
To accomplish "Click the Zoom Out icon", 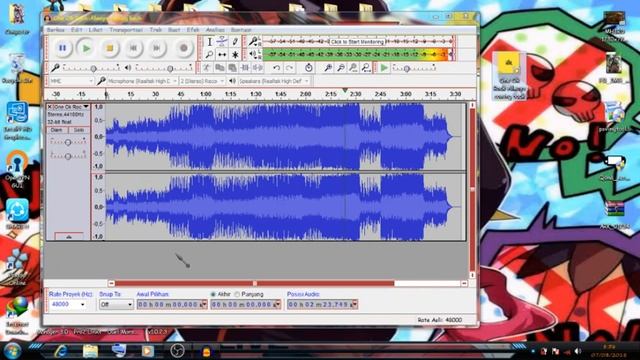I will coord(340,68).
